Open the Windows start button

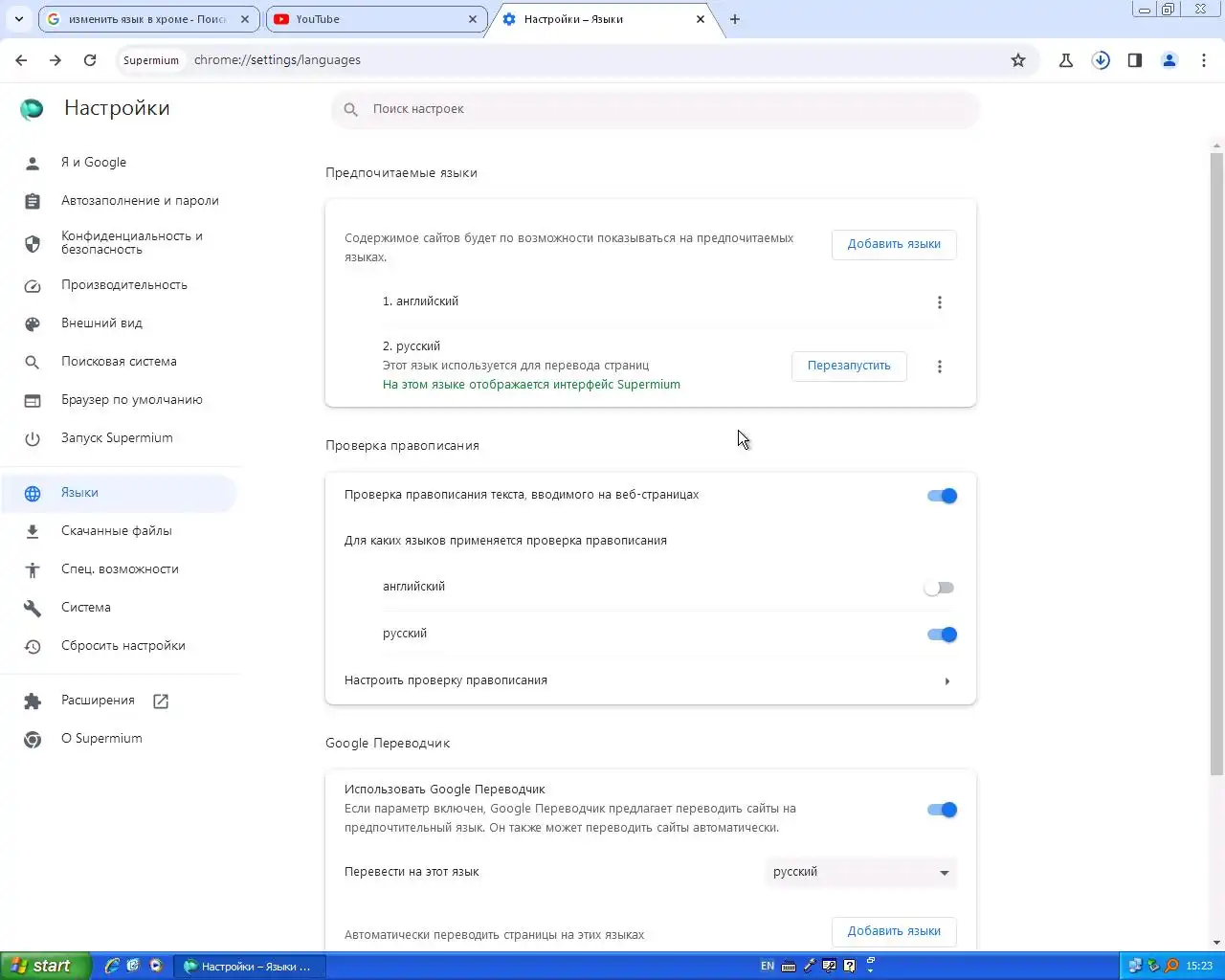pyautogui.click(x=46, y=966)
